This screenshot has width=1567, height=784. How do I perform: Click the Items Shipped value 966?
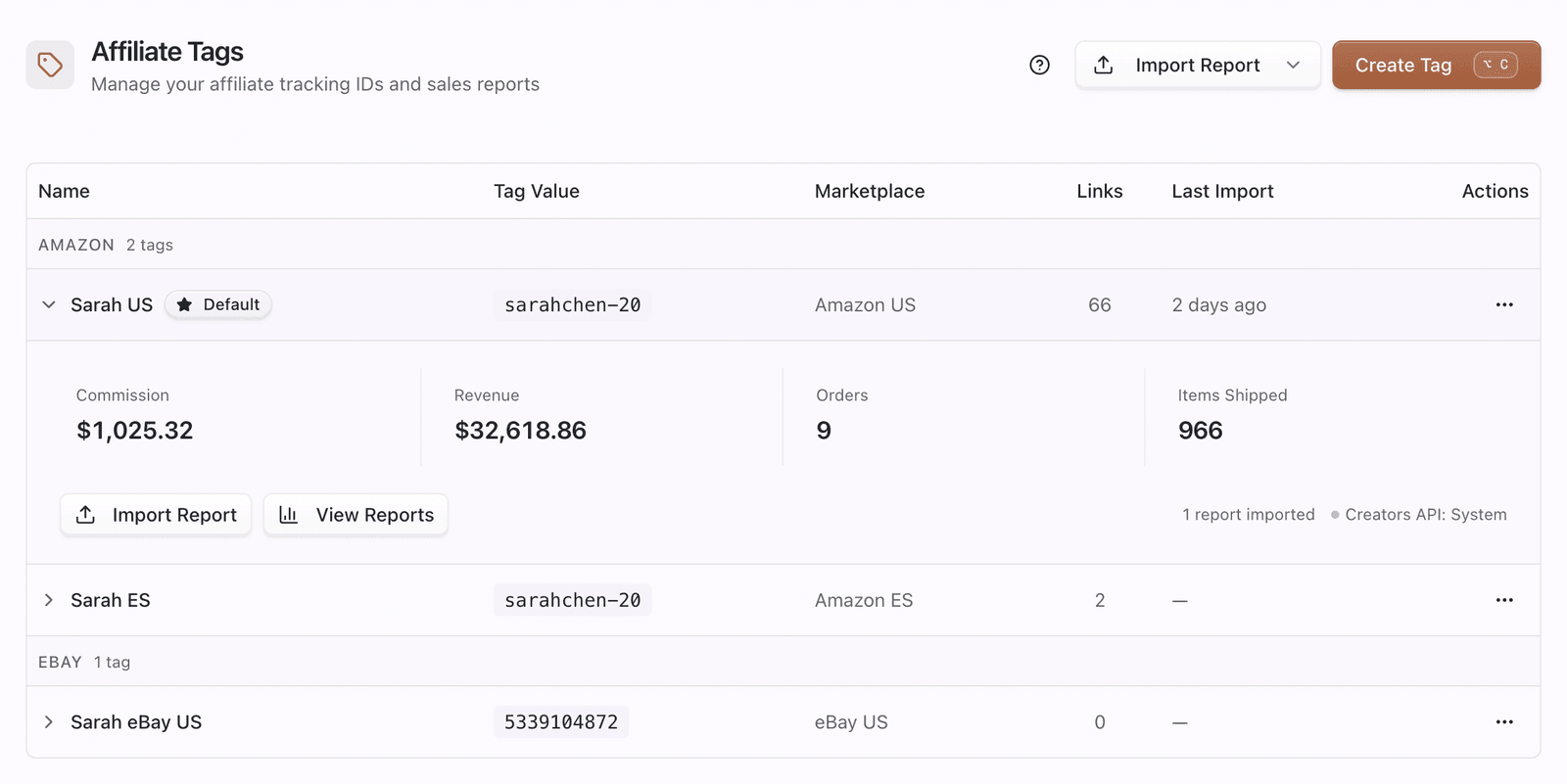pos(1200,431)
